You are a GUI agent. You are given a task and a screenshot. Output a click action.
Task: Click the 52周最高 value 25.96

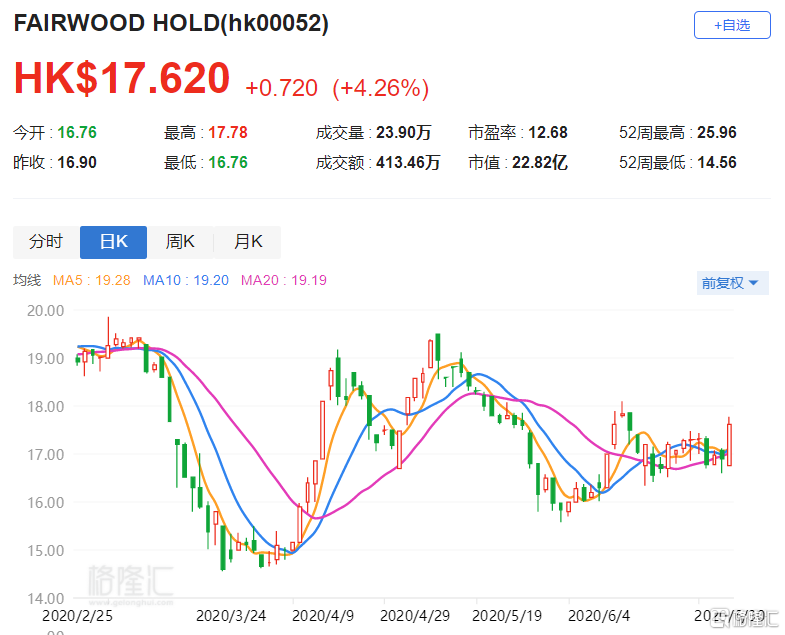coord(717,133)
